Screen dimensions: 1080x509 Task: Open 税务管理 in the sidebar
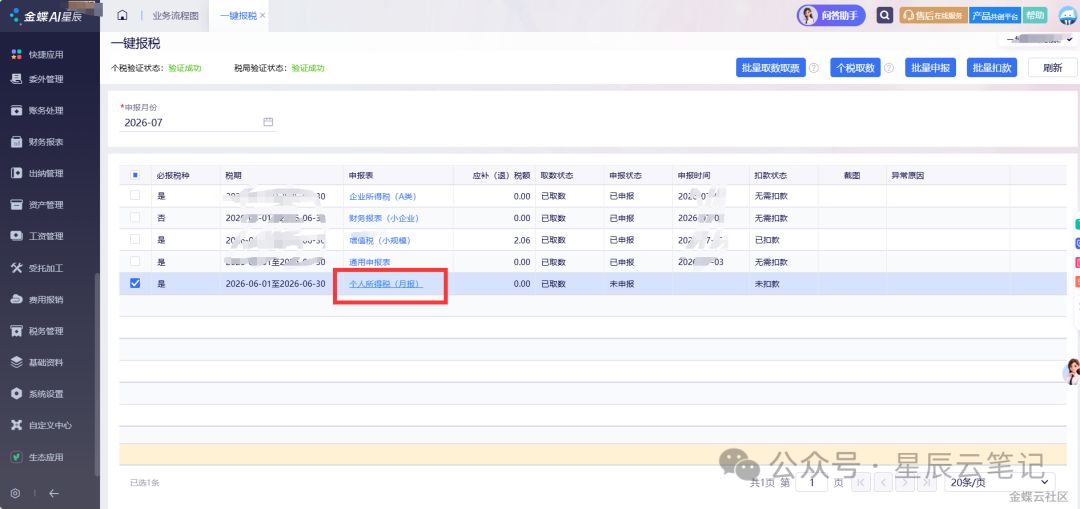46,331
